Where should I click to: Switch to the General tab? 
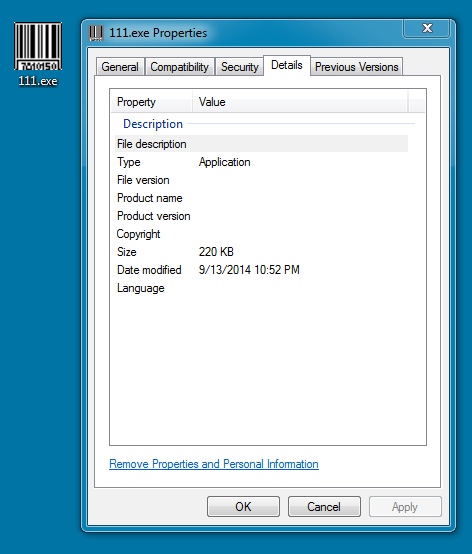coord(120,67)
